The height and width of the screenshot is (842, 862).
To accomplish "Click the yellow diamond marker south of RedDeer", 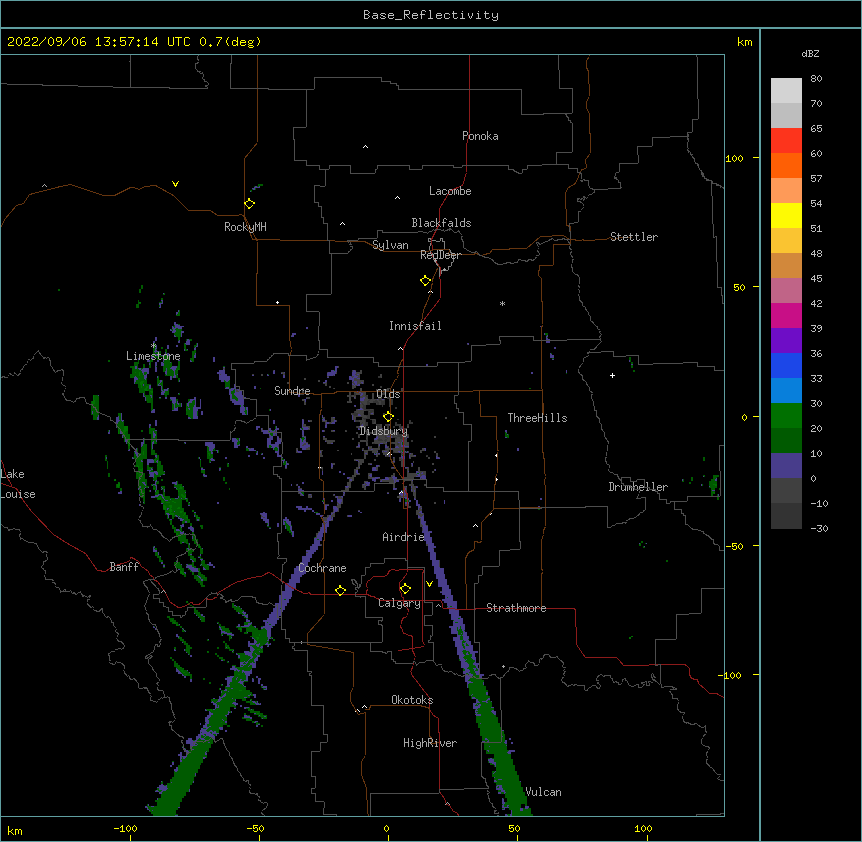I will 426,281.
